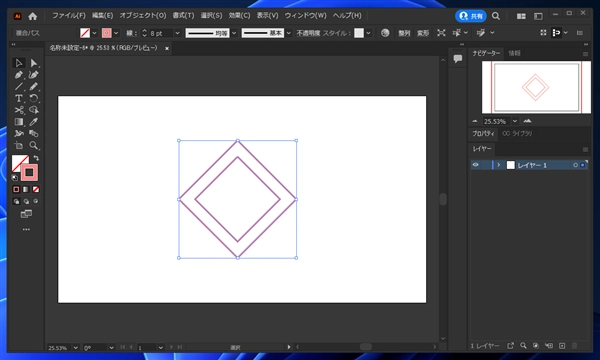Select the Pen tool
The image size is (600, 360).
tap(18, 75)
